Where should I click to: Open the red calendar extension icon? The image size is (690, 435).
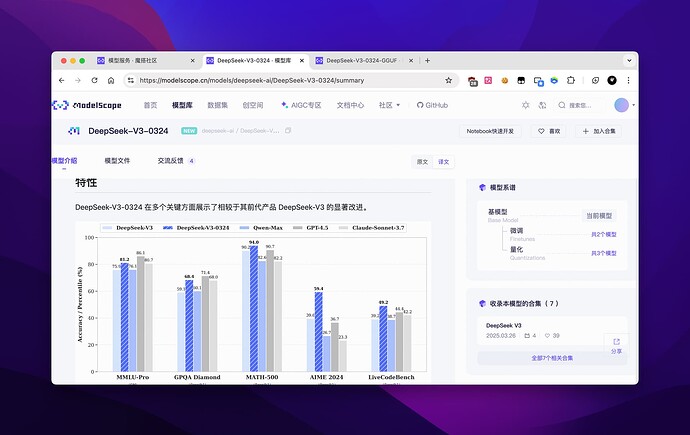tap(473, 81)
